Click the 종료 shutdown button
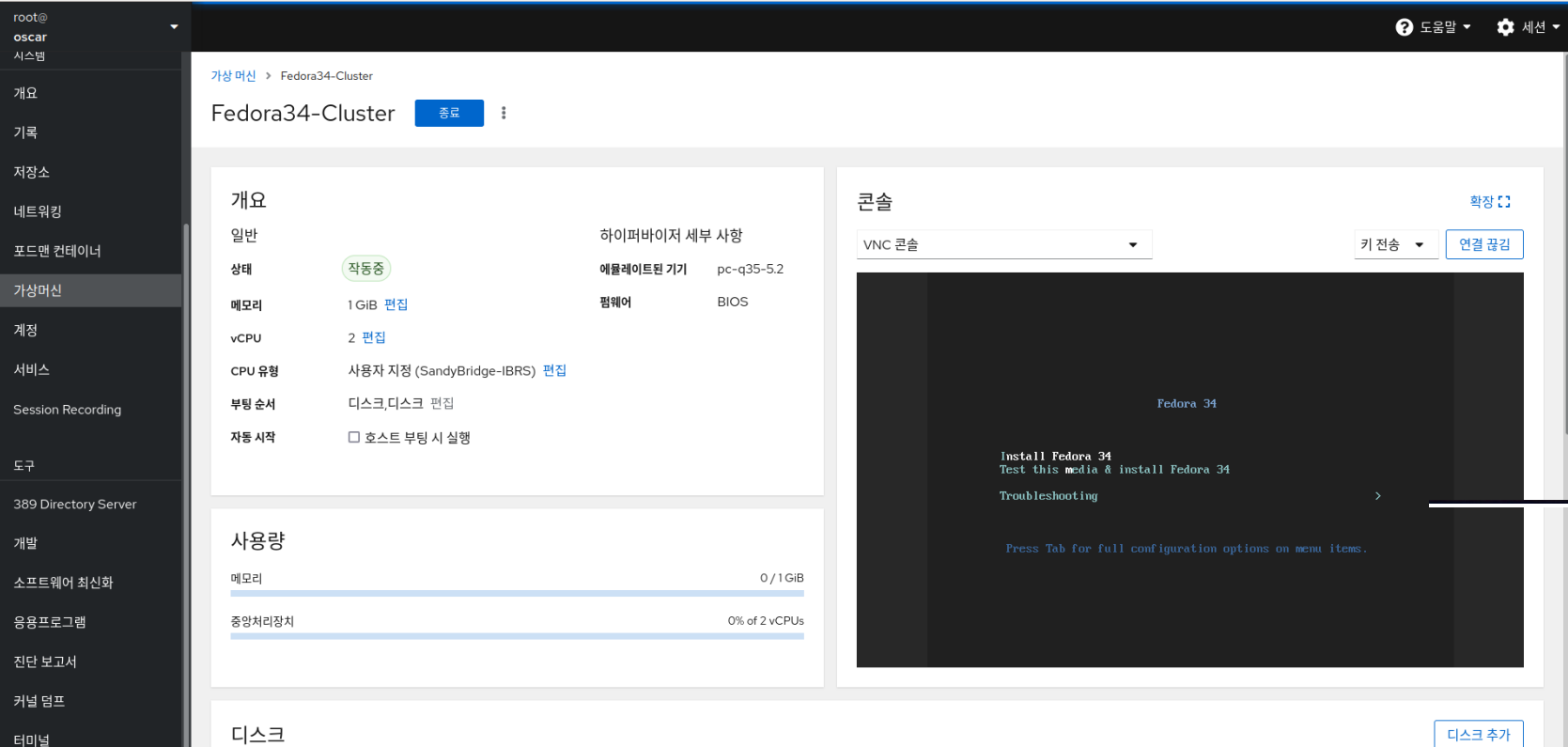1568x747 pixels. tap(449, 113)
